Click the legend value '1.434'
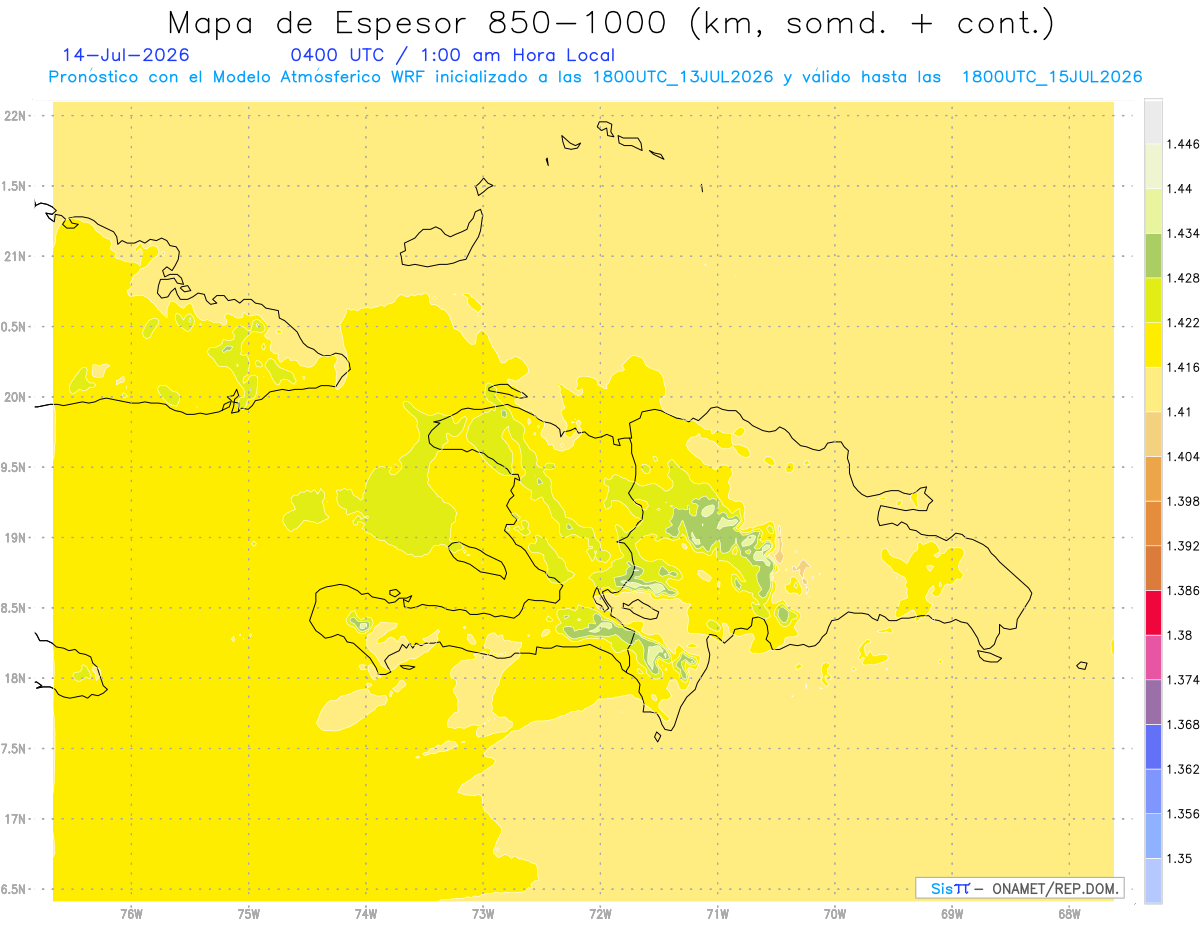The width and height of the screenshot is (1200, 927). pos(1183,233)
